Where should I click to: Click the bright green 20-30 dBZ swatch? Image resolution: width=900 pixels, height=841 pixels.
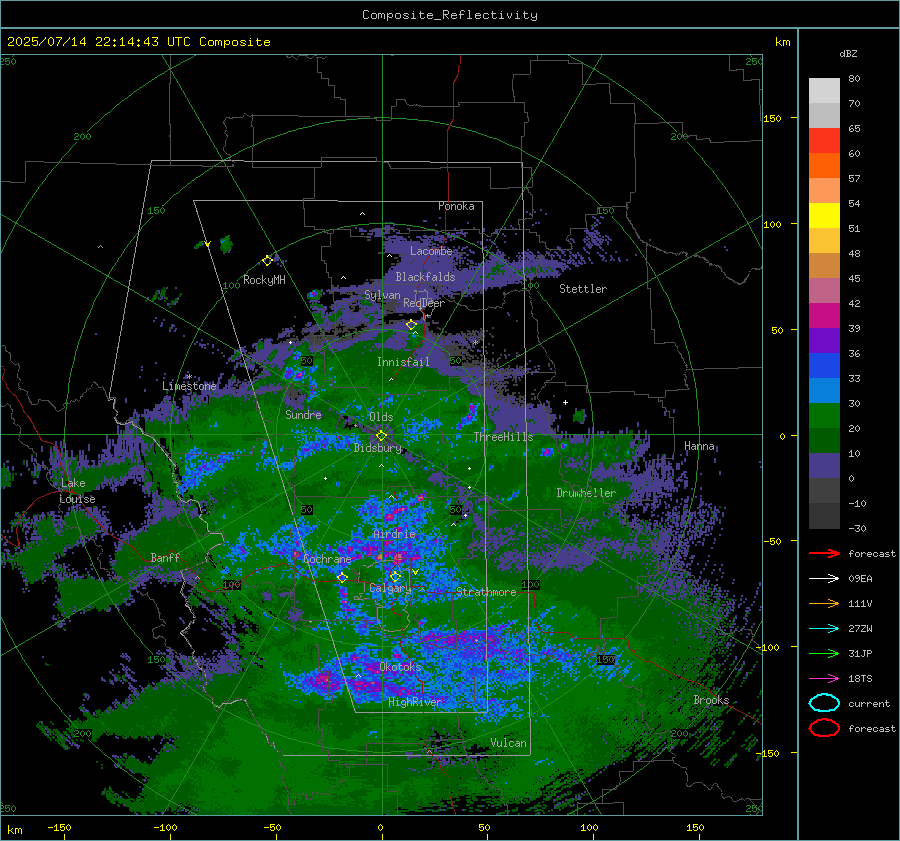click(x=824, y=416)
